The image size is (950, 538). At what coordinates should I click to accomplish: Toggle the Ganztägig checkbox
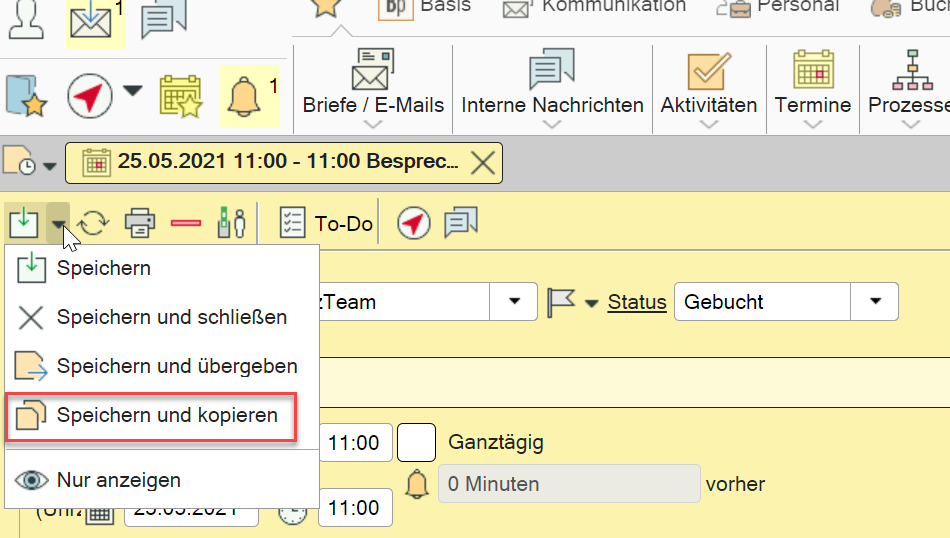coord(416,442)
